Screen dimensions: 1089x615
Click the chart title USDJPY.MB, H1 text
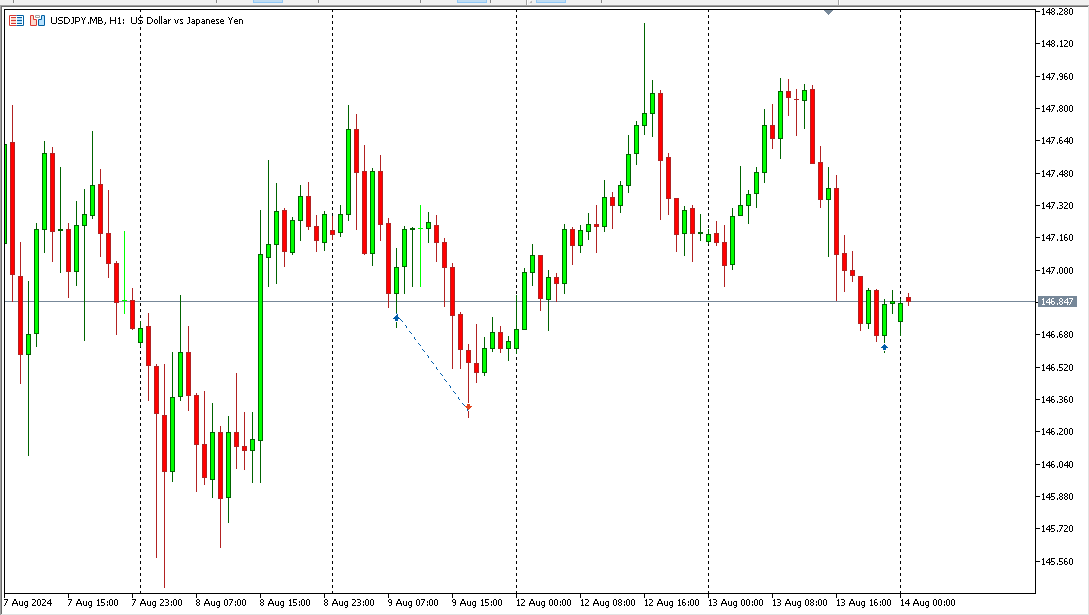click(88, 21)
